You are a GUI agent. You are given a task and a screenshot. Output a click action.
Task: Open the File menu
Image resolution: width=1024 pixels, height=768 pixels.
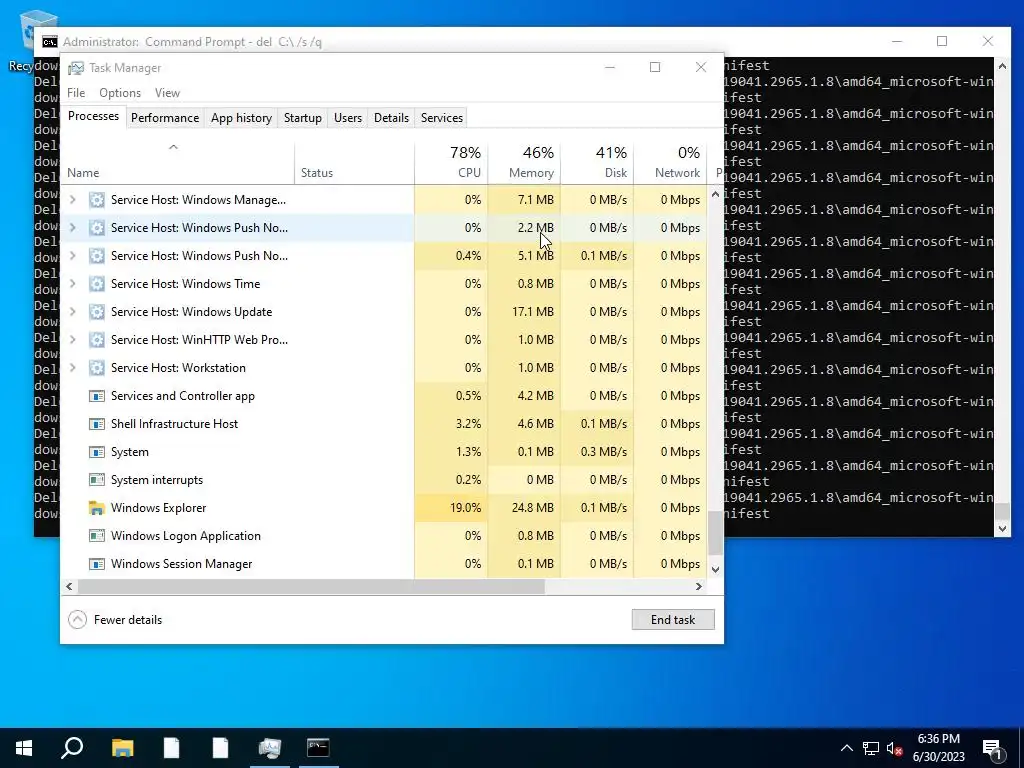pyautogui.click(x=76, y=93)
